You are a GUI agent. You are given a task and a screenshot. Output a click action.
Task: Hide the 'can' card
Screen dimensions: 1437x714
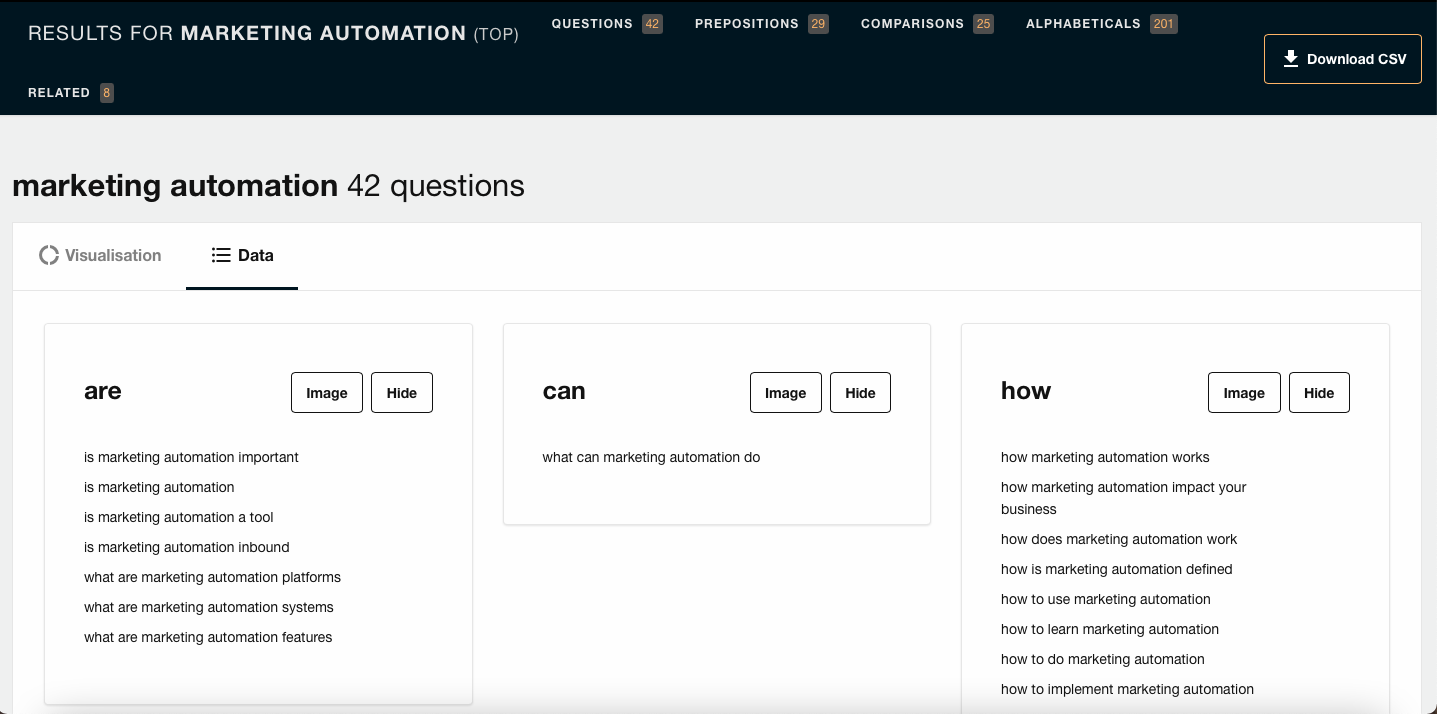[860, 393]
